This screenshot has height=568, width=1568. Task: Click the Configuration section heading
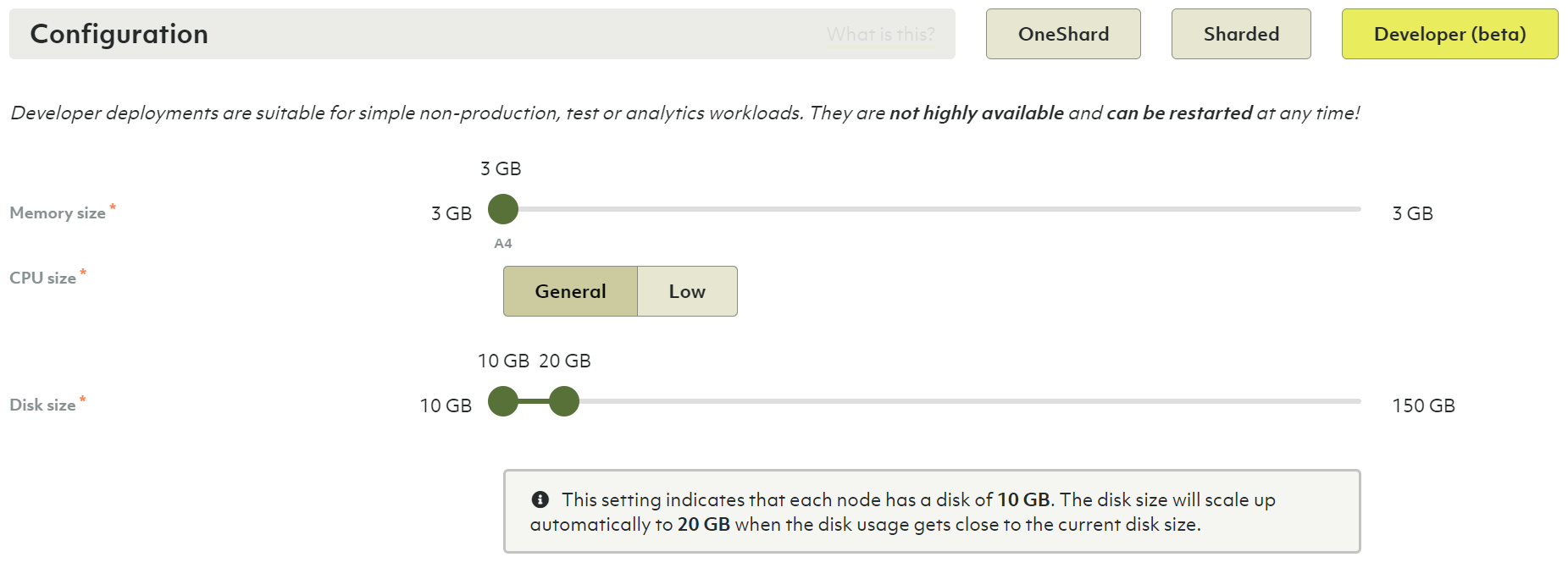[119, 34]
